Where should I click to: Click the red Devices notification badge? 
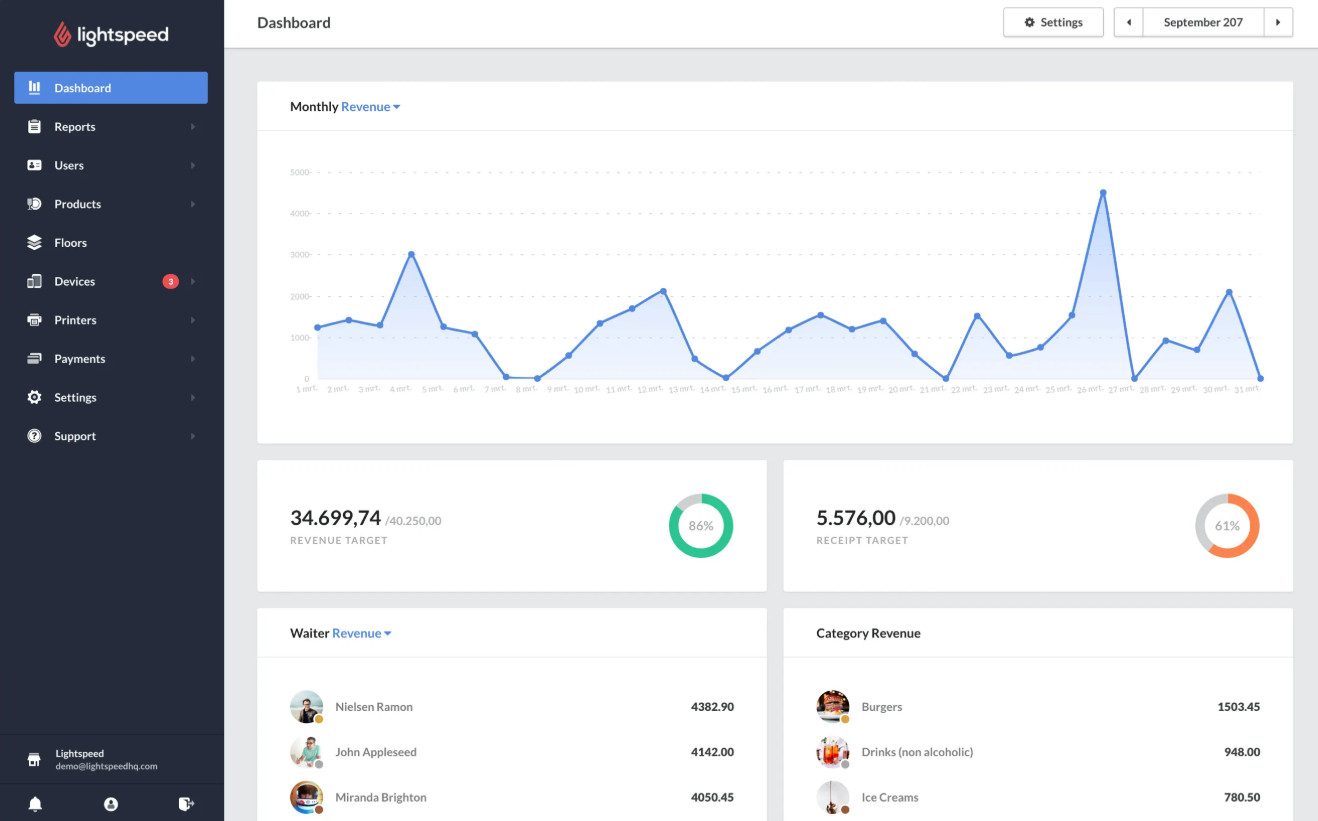pyautogui.click(x=171, y=282)
